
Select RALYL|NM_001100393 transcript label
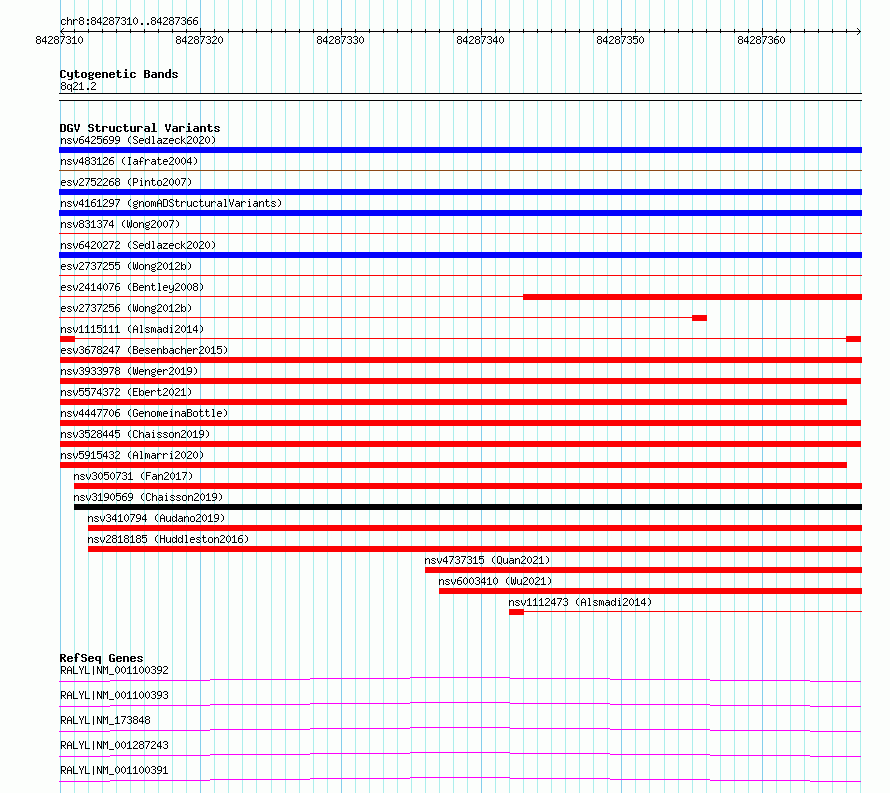click(114, 695)
